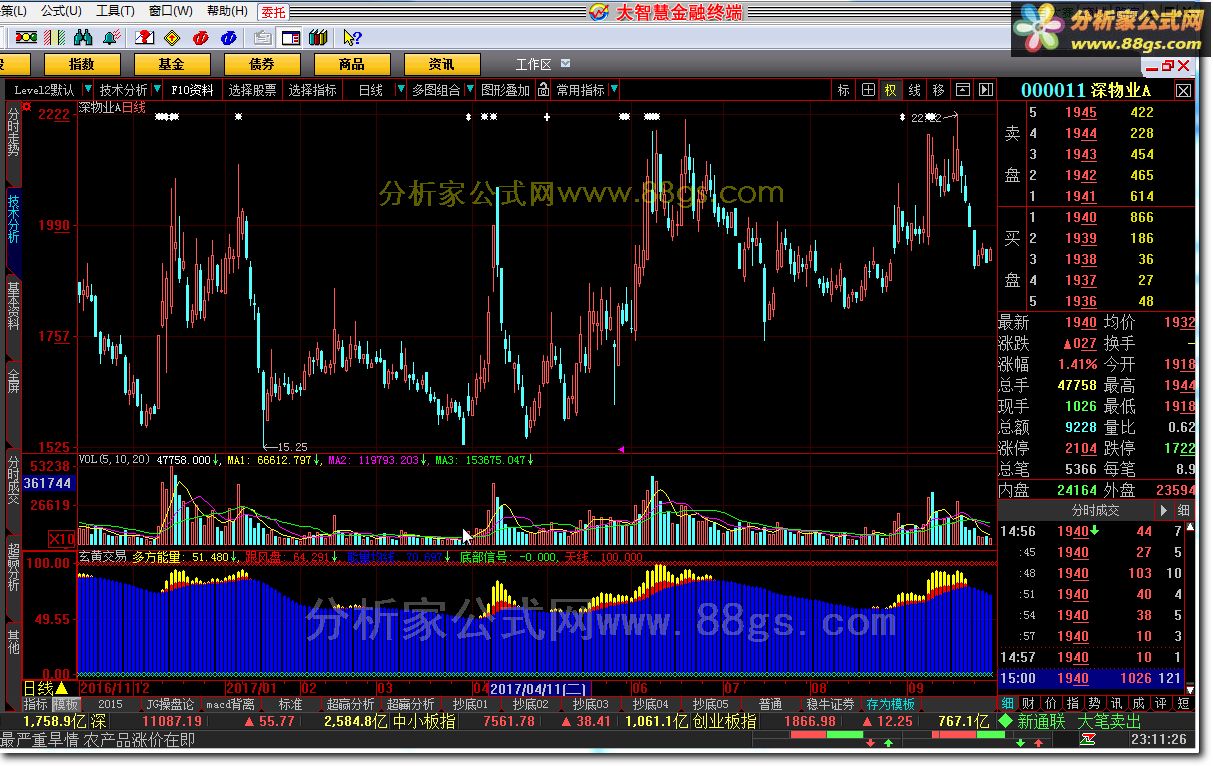Open the binoculars search icon
Image resolution: width=1213 pixels, height=766 pixels.
(84, 38)
